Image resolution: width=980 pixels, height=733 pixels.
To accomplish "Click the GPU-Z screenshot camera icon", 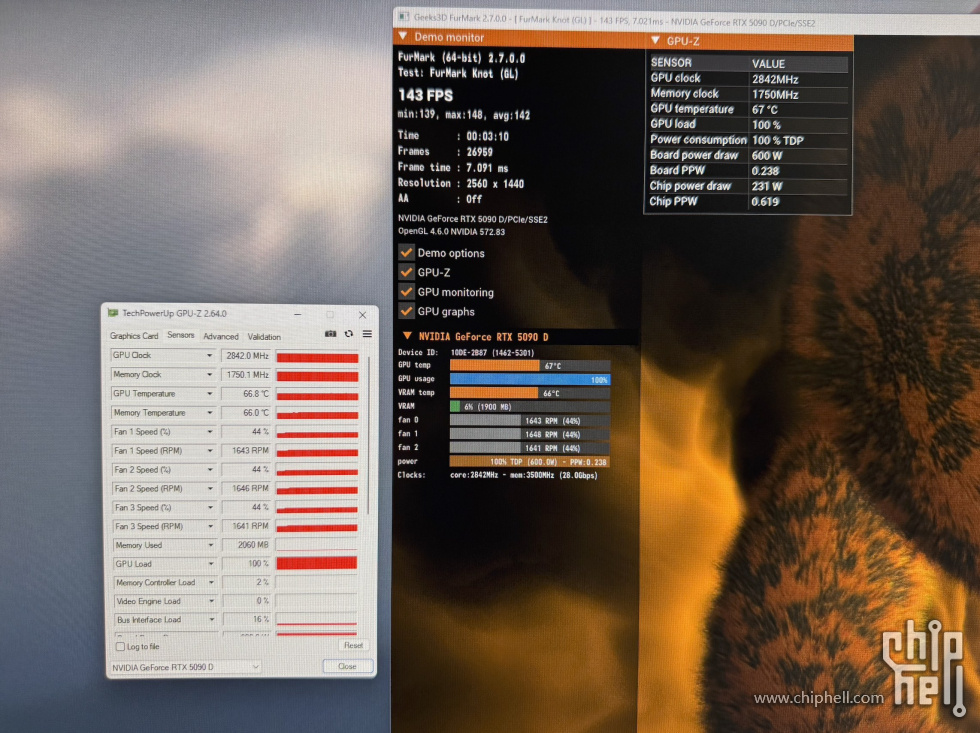I will coord(330,334).
